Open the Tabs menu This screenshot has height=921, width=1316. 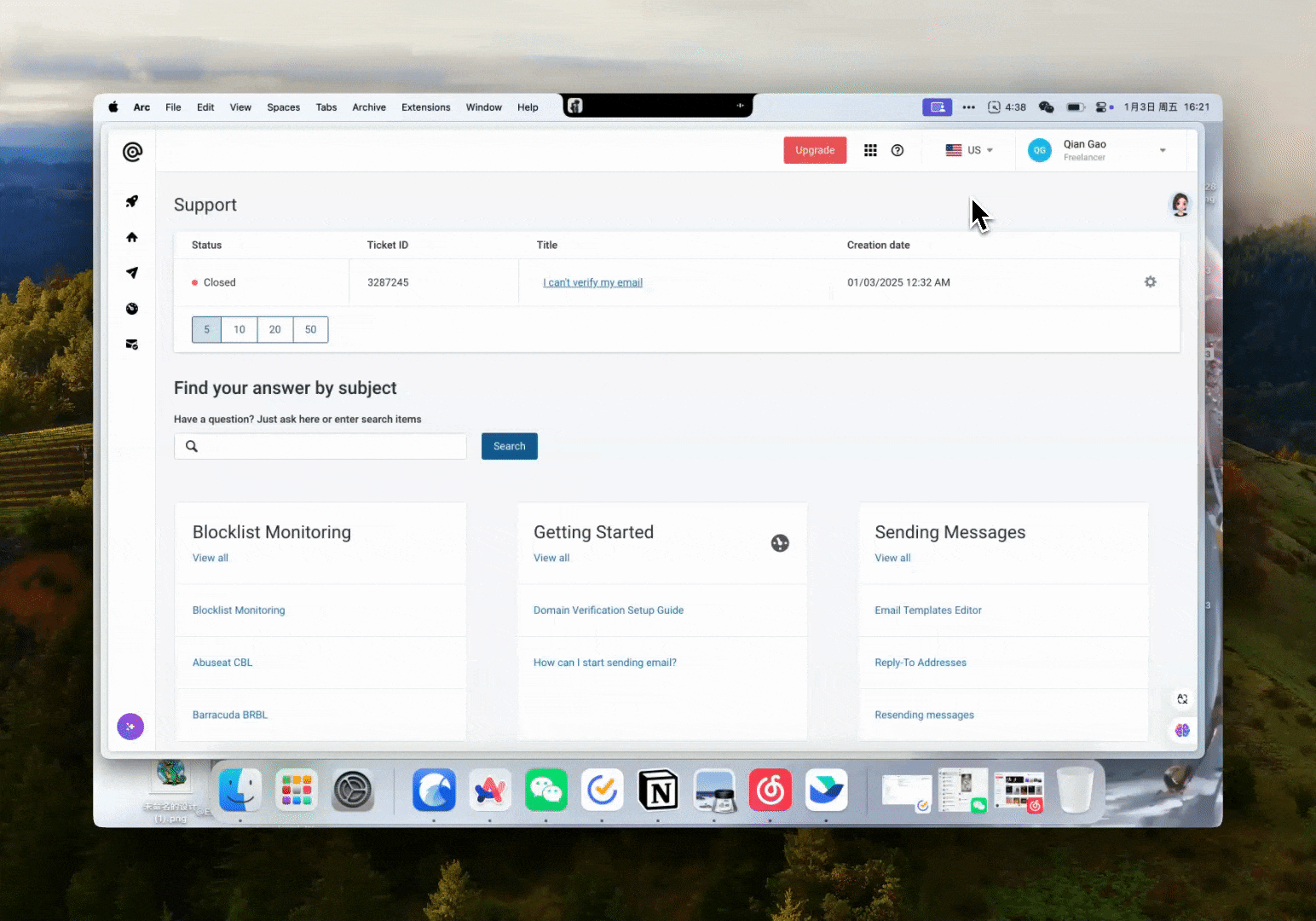[326, 107]
